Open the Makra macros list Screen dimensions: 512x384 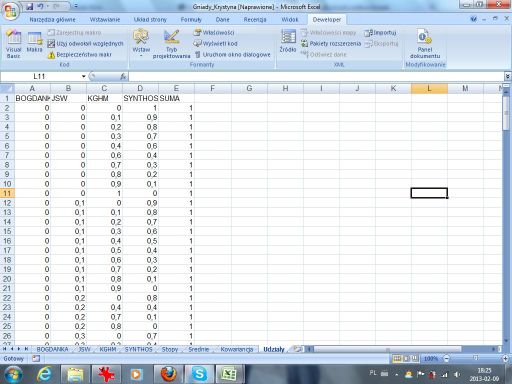point(34,42)
